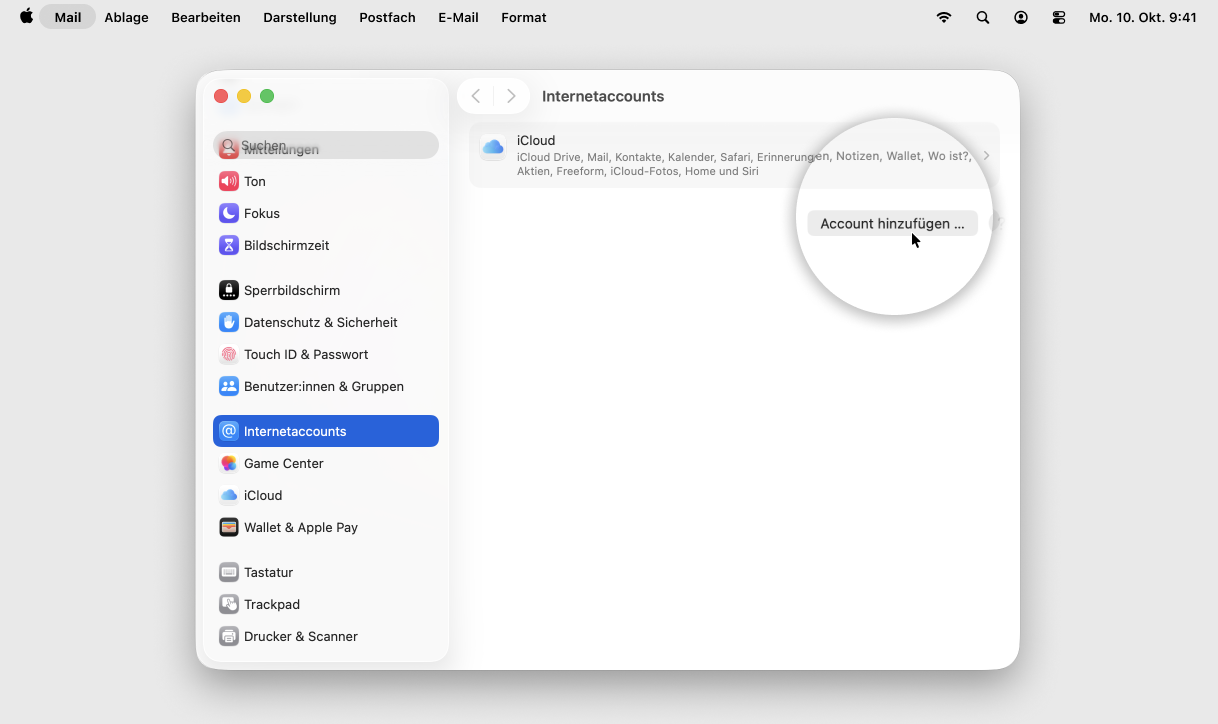Open Wallet & Apple Pay icon
1218x724 pixels.
click(x=229, y=527)
